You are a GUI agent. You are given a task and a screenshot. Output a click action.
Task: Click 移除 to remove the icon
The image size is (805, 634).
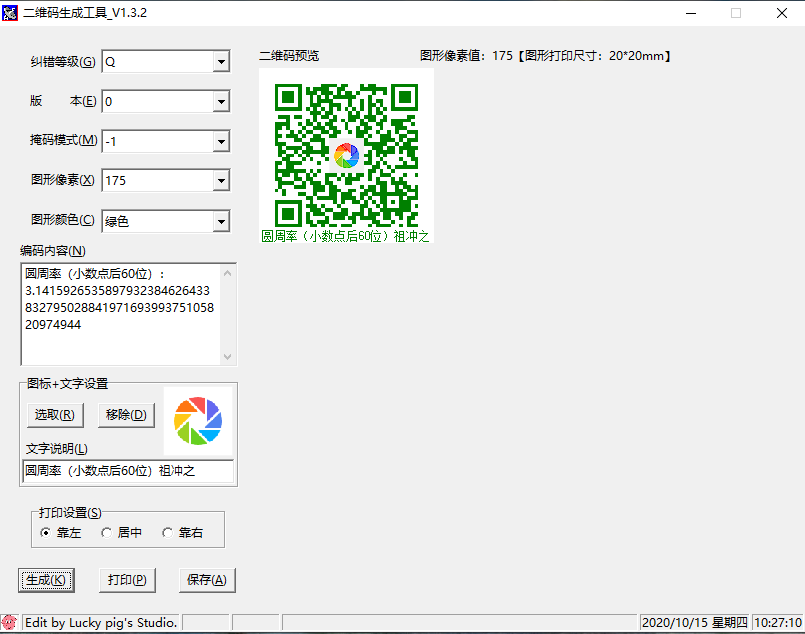click(126, 415)
